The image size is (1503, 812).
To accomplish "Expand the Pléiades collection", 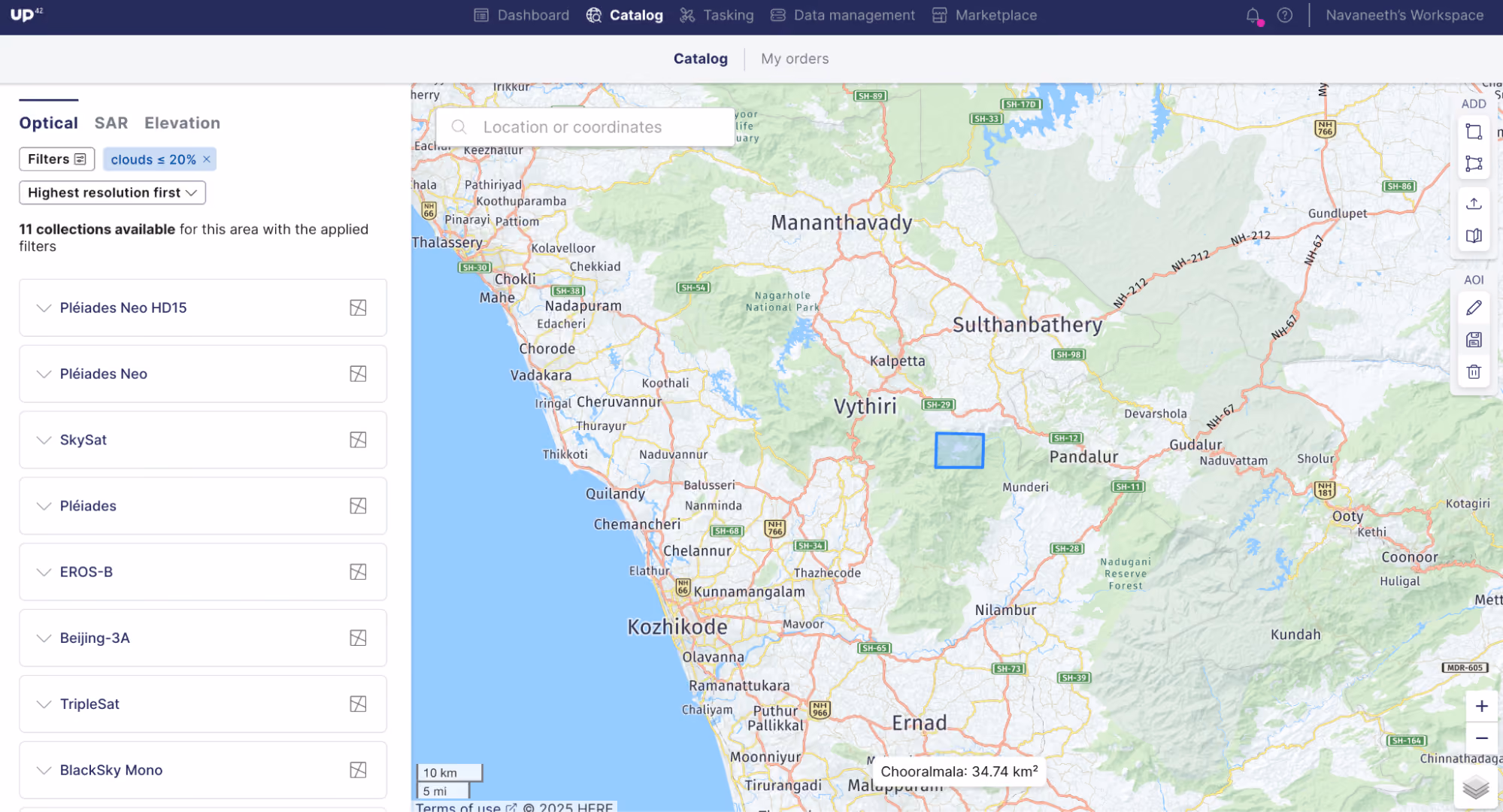I will point(44,506).
